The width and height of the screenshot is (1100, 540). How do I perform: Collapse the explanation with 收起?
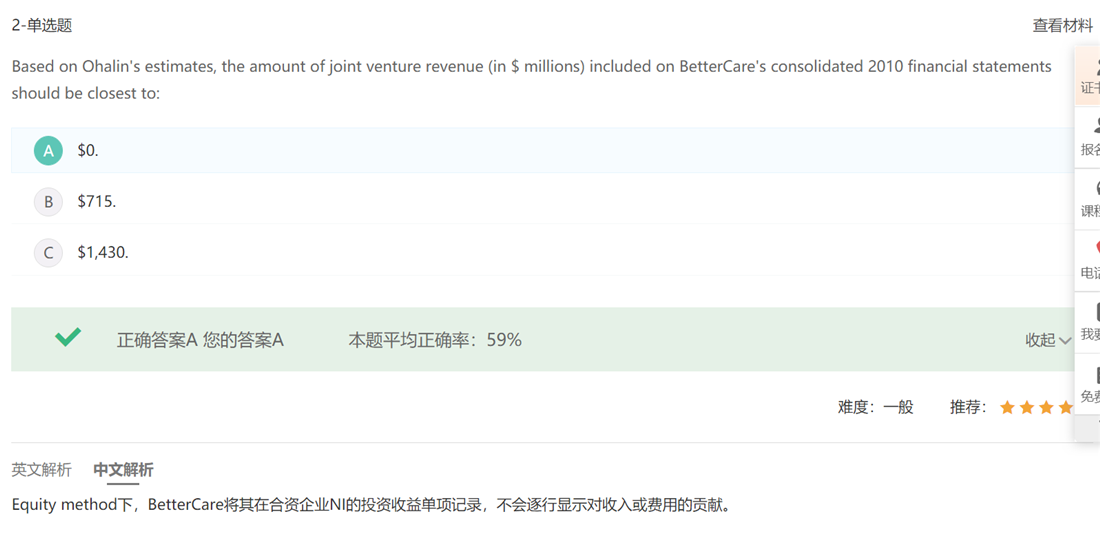(1047, 340)
